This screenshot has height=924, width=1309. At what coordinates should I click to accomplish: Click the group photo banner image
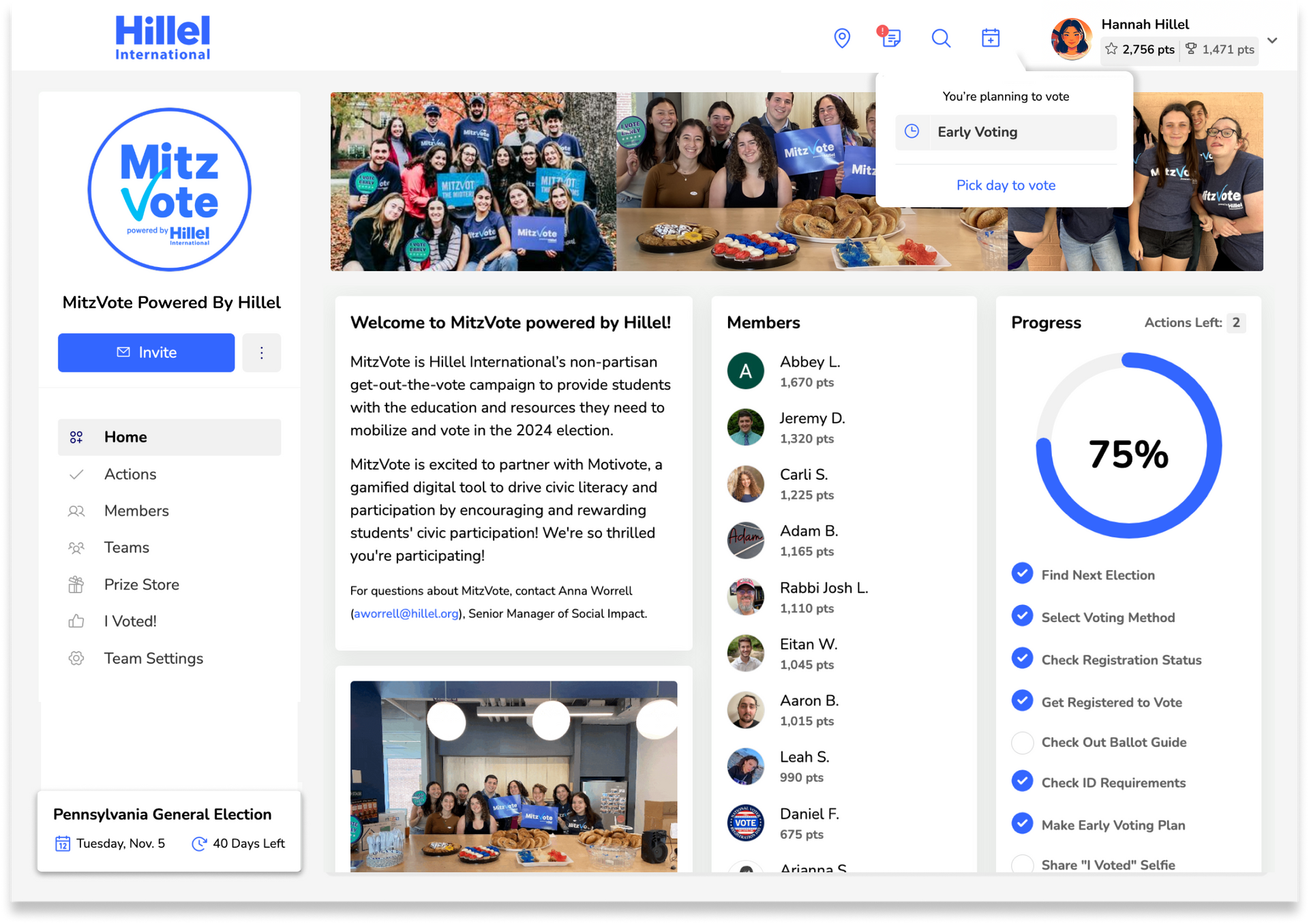(796, 181)
